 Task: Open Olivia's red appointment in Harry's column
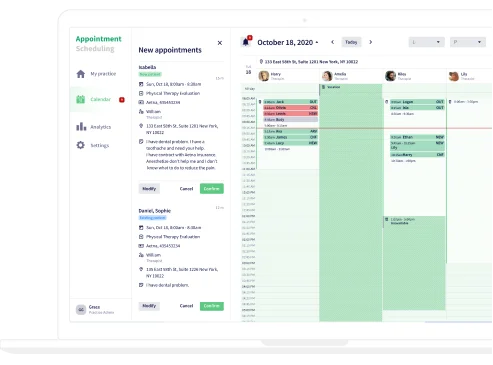pos(290,108)
